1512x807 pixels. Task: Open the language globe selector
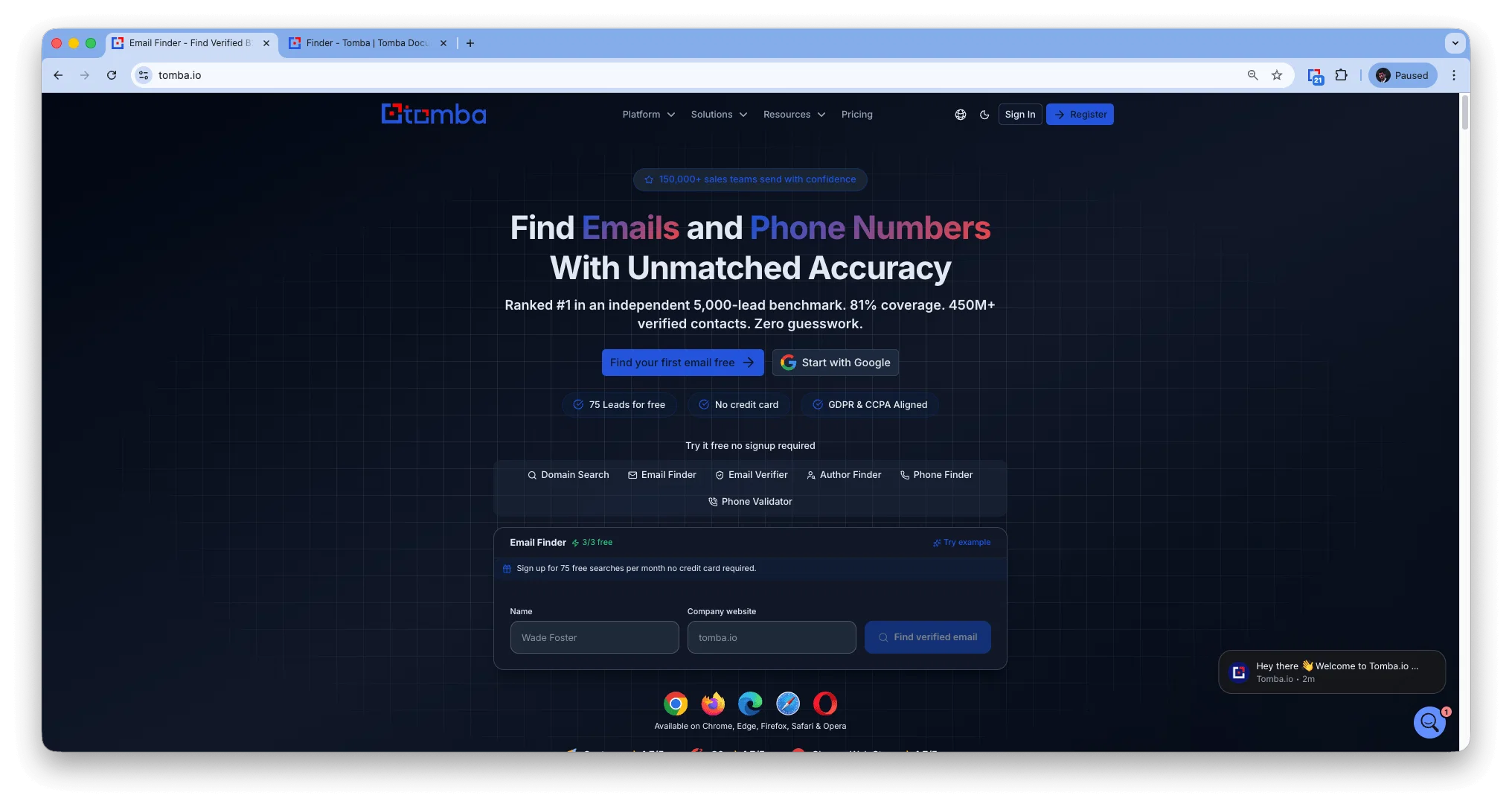pyautogui.click(x=961, y=115)
